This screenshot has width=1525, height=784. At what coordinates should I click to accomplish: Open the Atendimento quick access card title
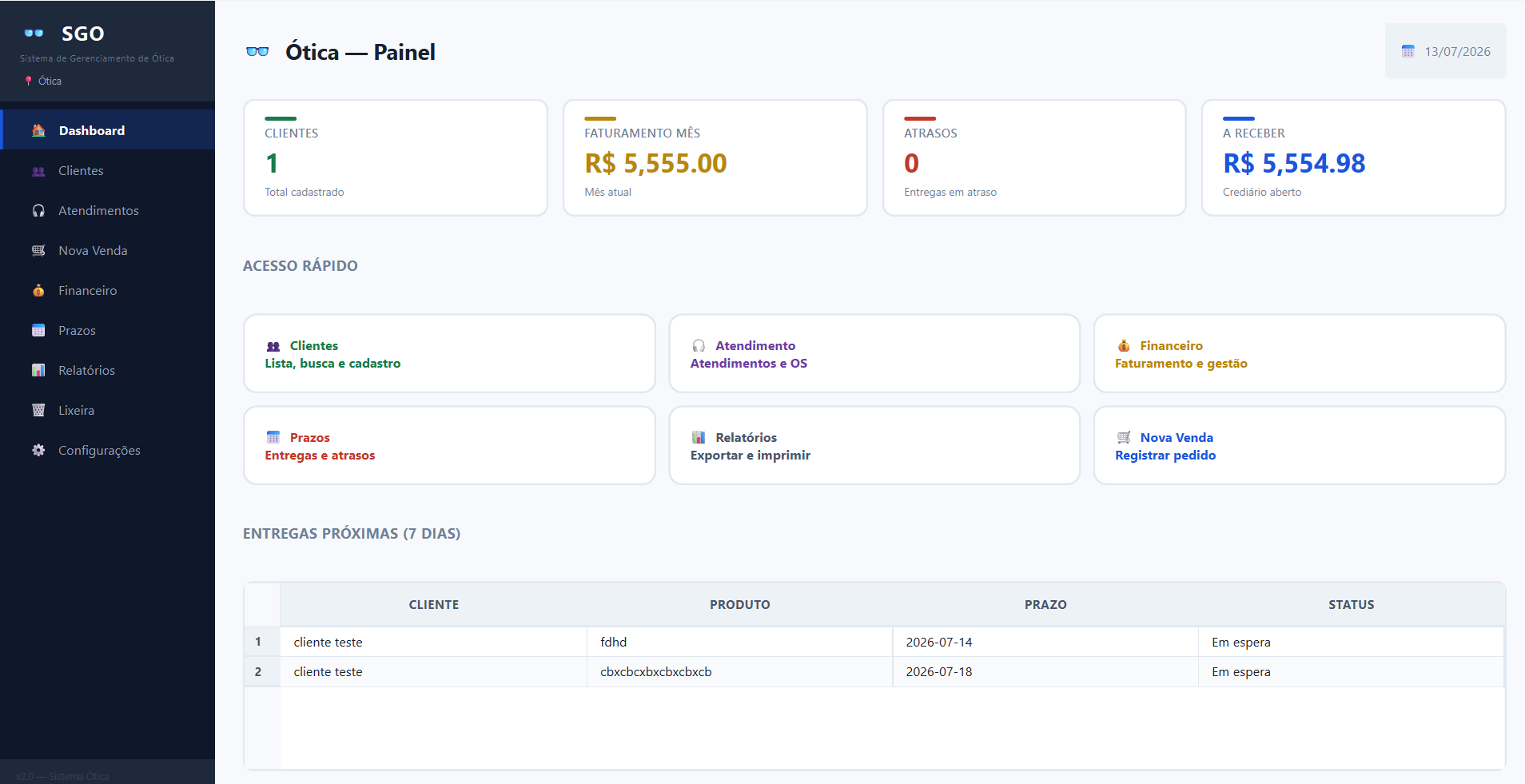[755, 346]
